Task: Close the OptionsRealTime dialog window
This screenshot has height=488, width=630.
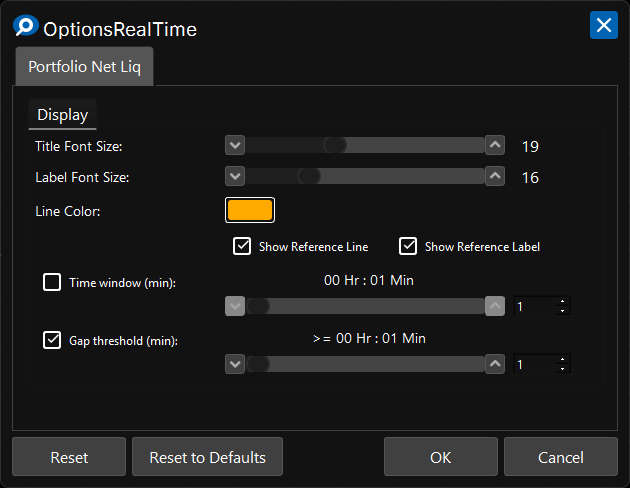Action: coord(603,26)
